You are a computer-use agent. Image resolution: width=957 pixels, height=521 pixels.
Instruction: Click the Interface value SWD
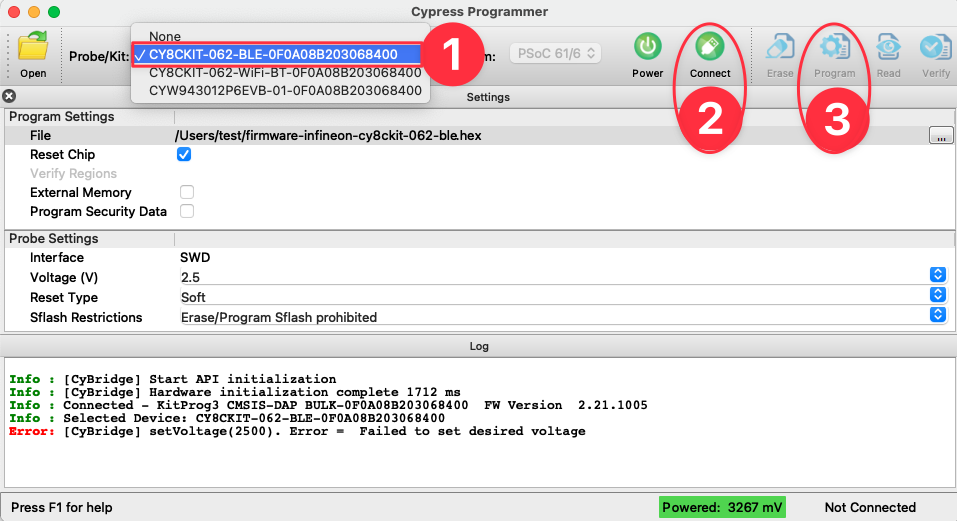(195, 257)
